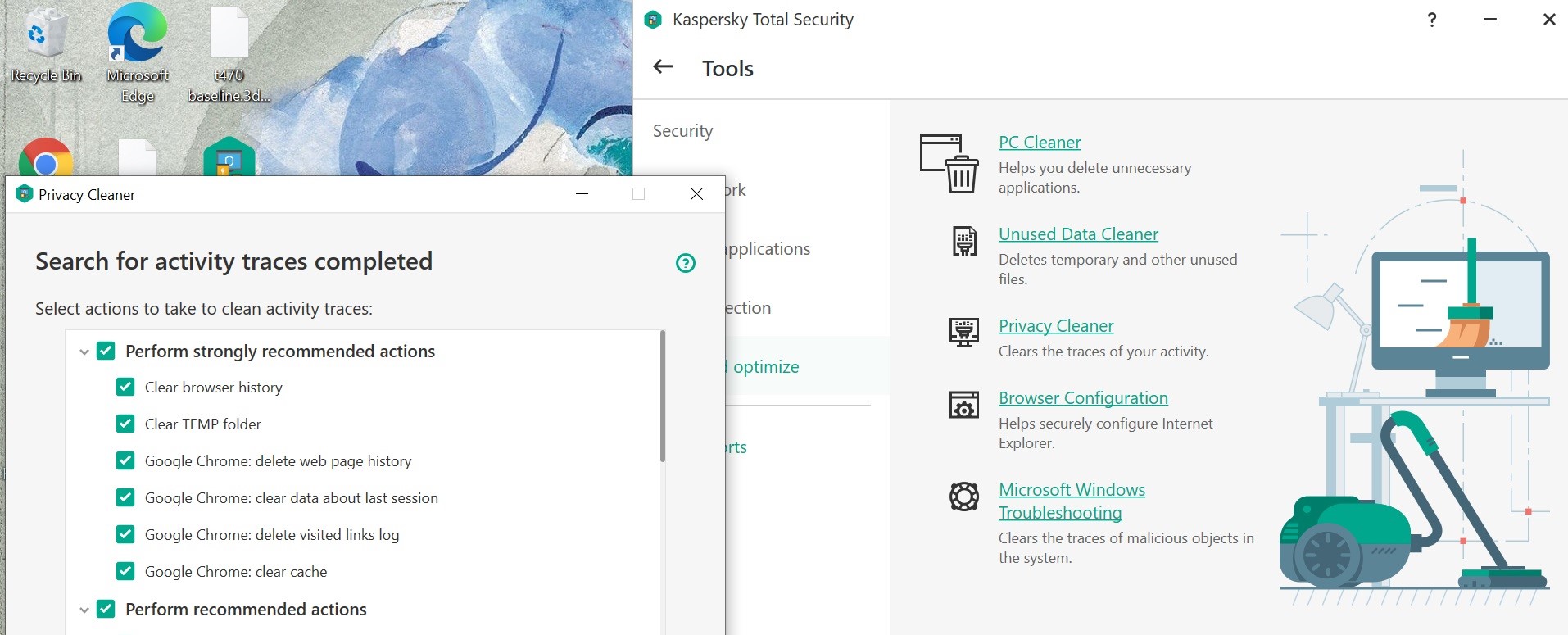Open the PC Cleaner link
The image size is (1568, 635).
1040,142
